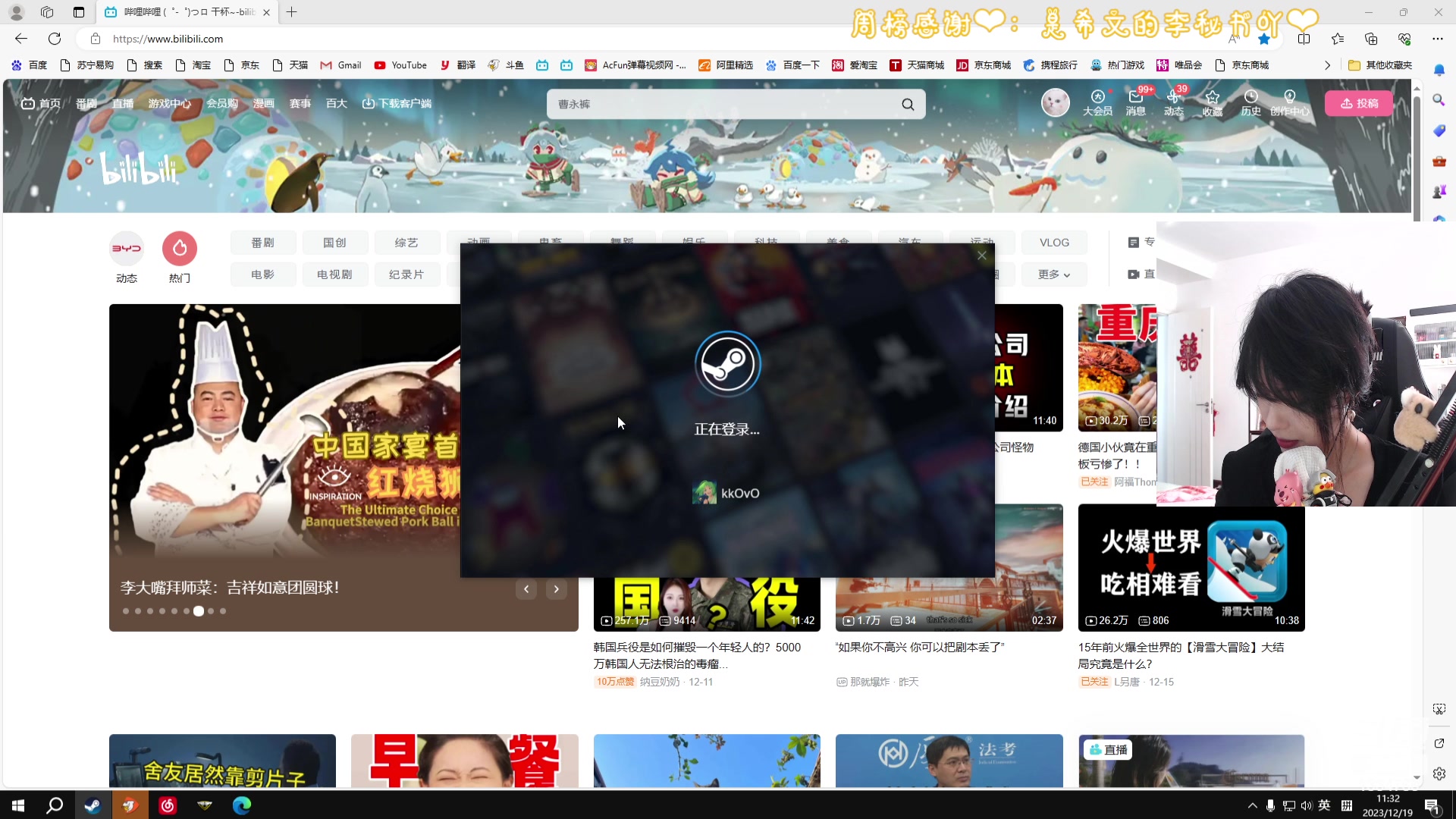Select the 赛事 nav item

(x=300, y=103)
